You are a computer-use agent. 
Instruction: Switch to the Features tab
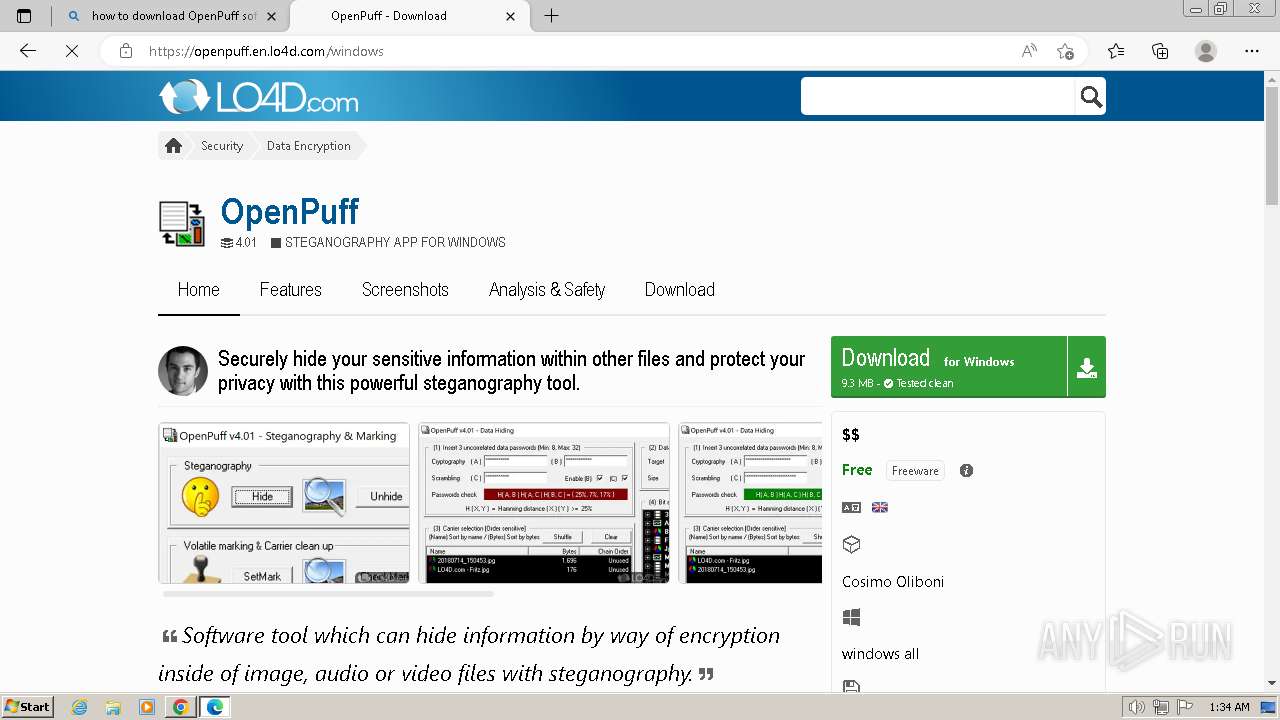[x=291, y=290]
